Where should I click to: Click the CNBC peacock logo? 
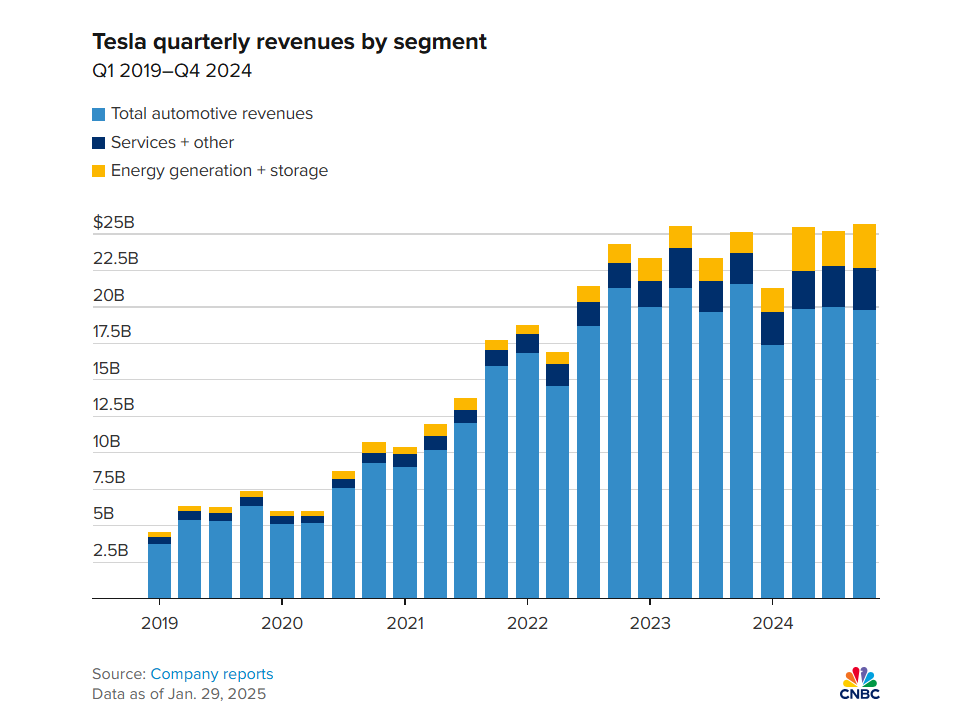pyautogui.click(x=860, y=683)
